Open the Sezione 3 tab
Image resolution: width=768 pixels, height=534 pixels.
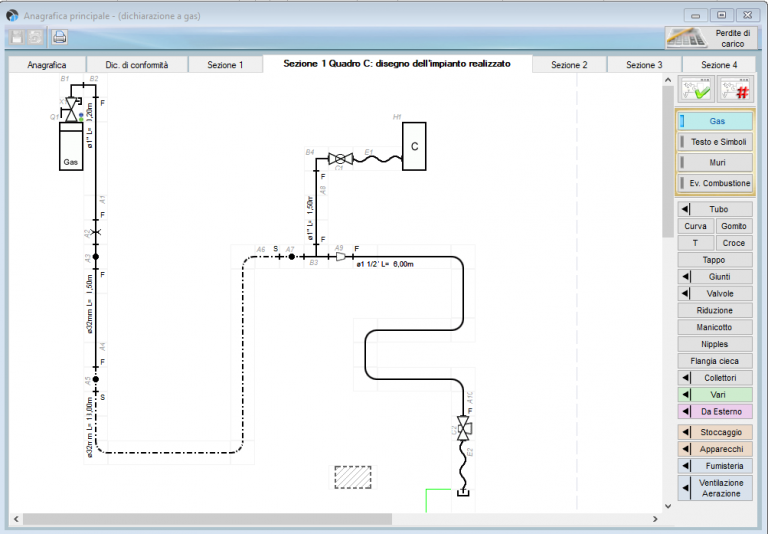click(x=644, y=65)
